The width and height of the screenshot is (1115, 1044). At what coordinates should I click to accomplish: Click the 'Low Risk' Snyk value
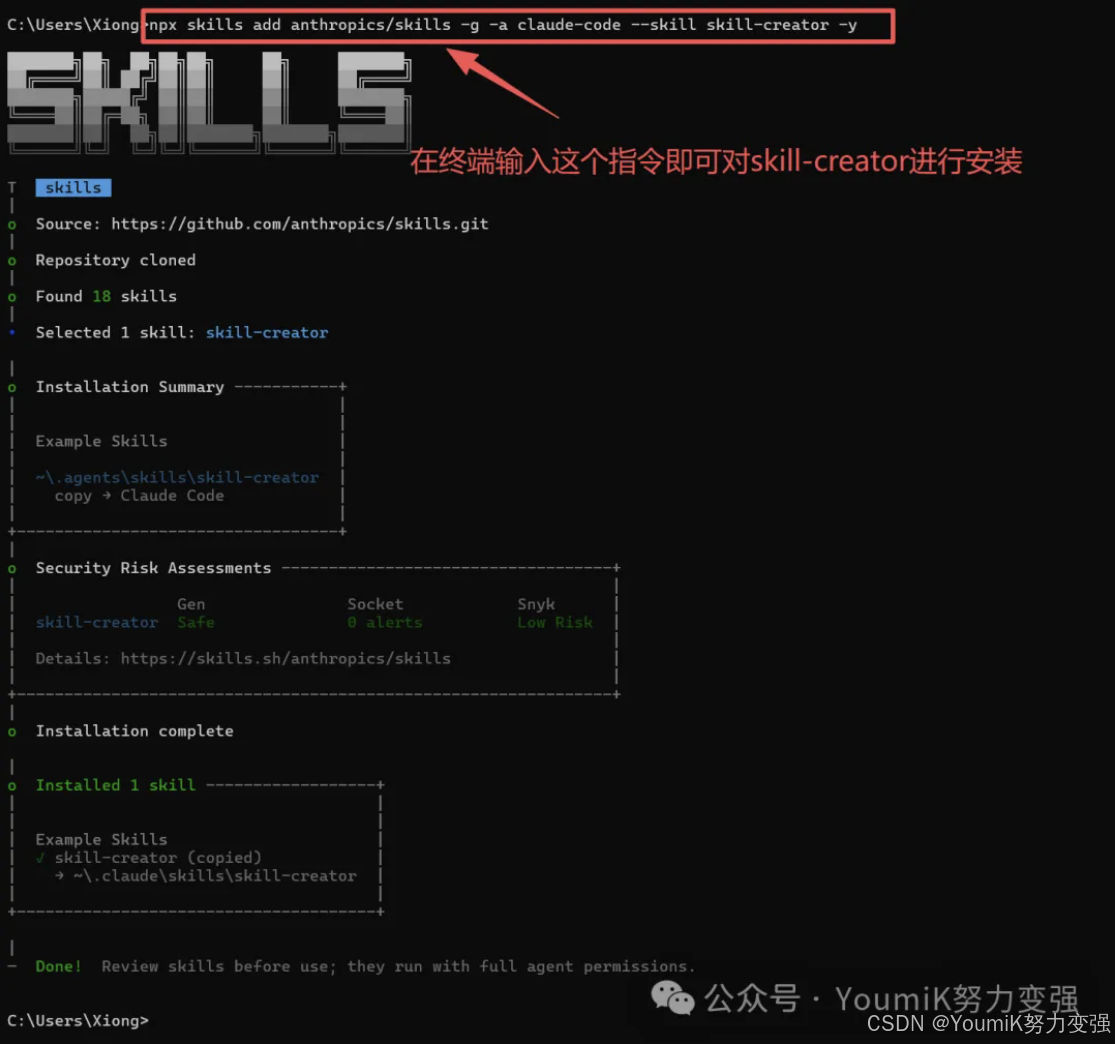coord(555,622)
